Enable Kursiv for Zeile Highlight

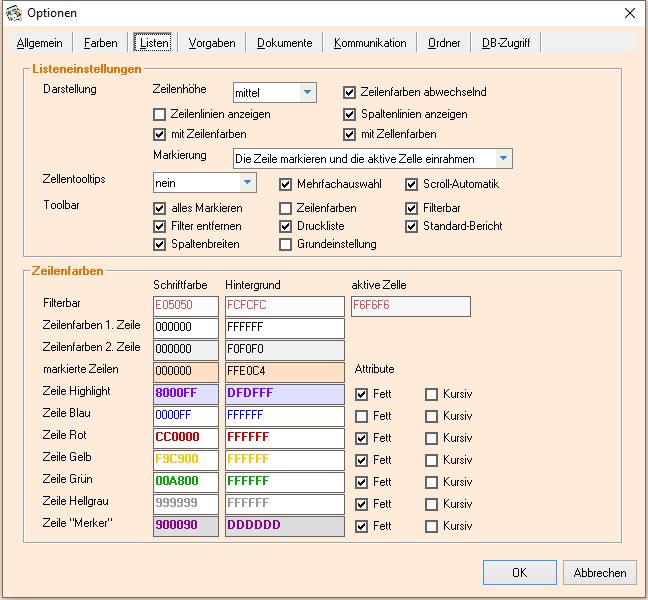click(431, 394)
